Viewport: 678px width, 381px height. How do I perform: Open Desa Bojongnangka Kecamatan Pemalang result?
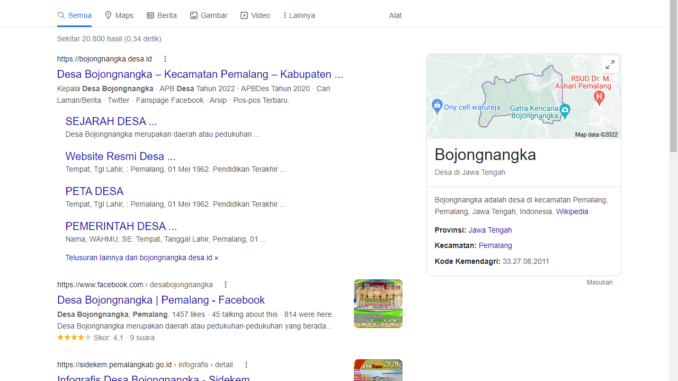200,74
